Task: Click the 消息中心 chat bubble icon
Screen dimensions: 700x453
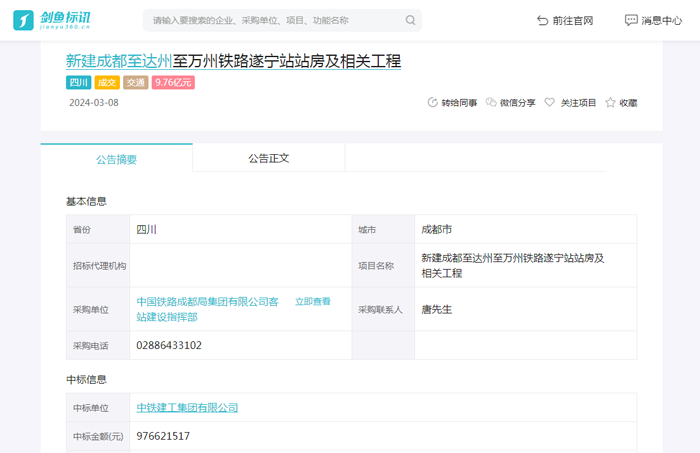Action: click(x=631, y=20)
